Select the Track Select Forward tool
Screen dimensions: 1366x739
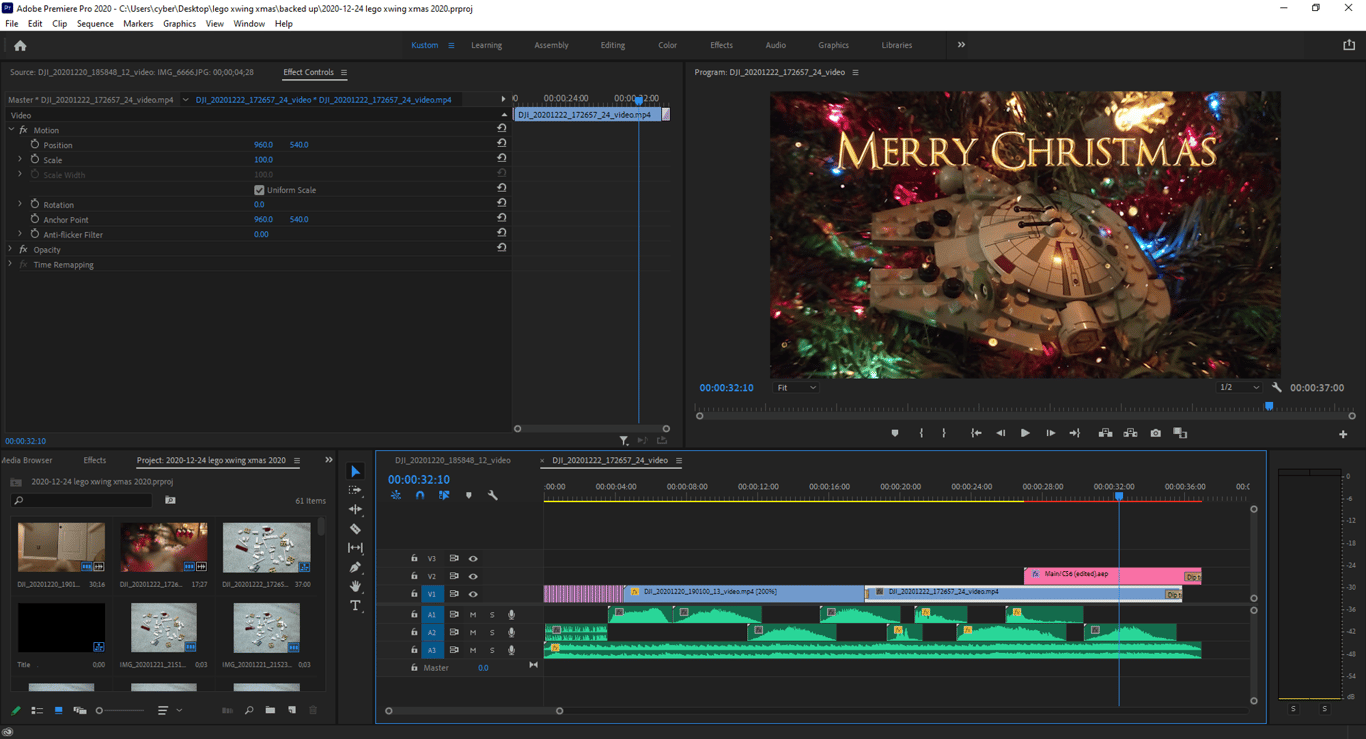355,490
